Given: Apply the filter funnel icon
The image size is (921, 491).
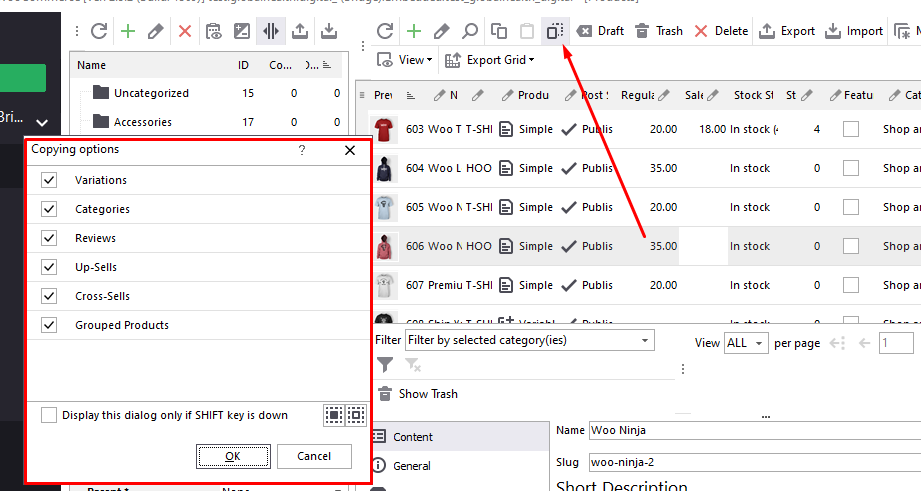Looking at the screenshot, I should (x=385, y=365).
